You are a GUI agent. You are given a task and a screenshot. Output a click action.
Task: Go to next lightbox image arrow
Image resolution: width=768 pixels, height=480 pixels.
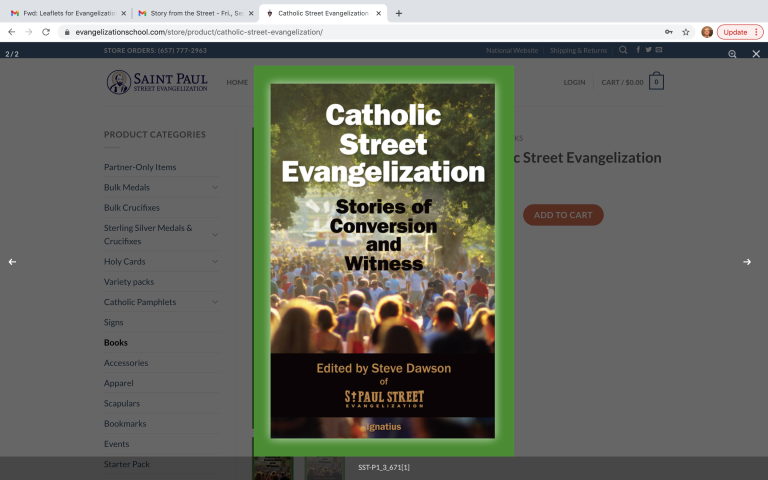(747, 262)
